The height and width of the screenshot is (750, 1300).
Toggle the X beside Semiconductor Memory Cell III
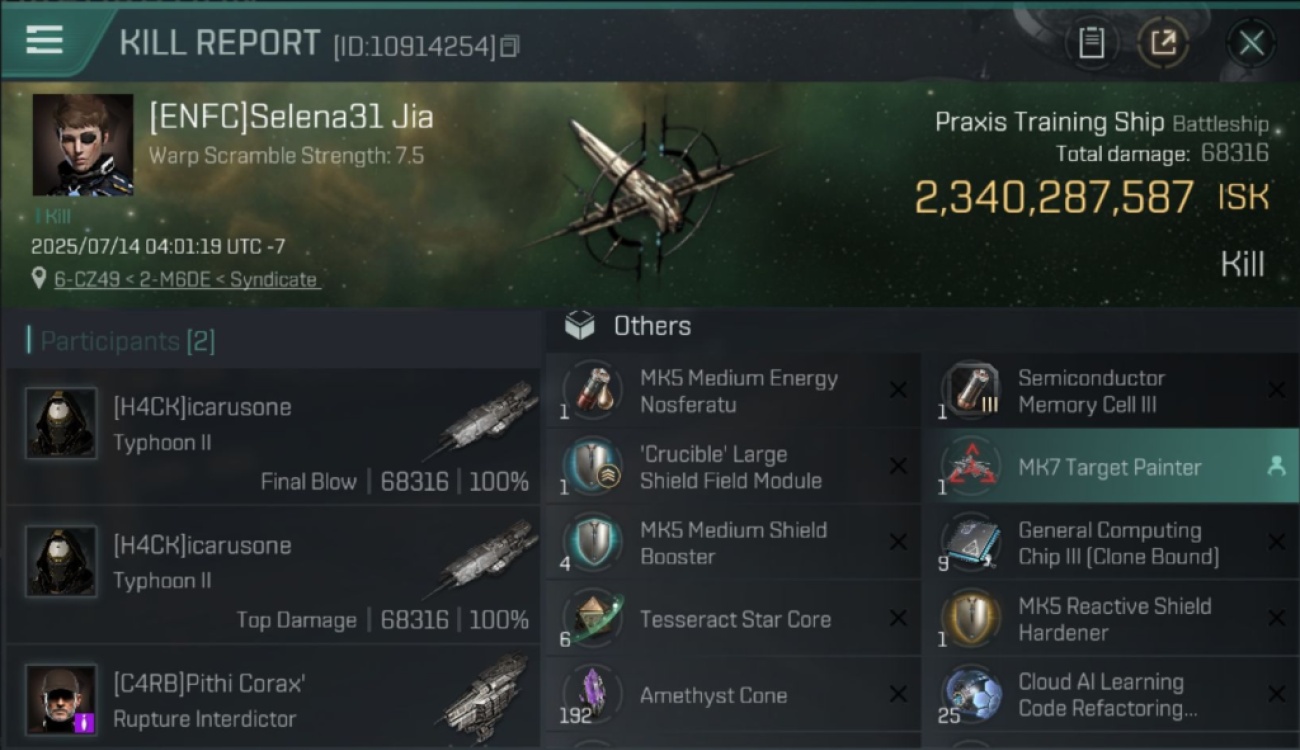click(x=1276, y=390)
